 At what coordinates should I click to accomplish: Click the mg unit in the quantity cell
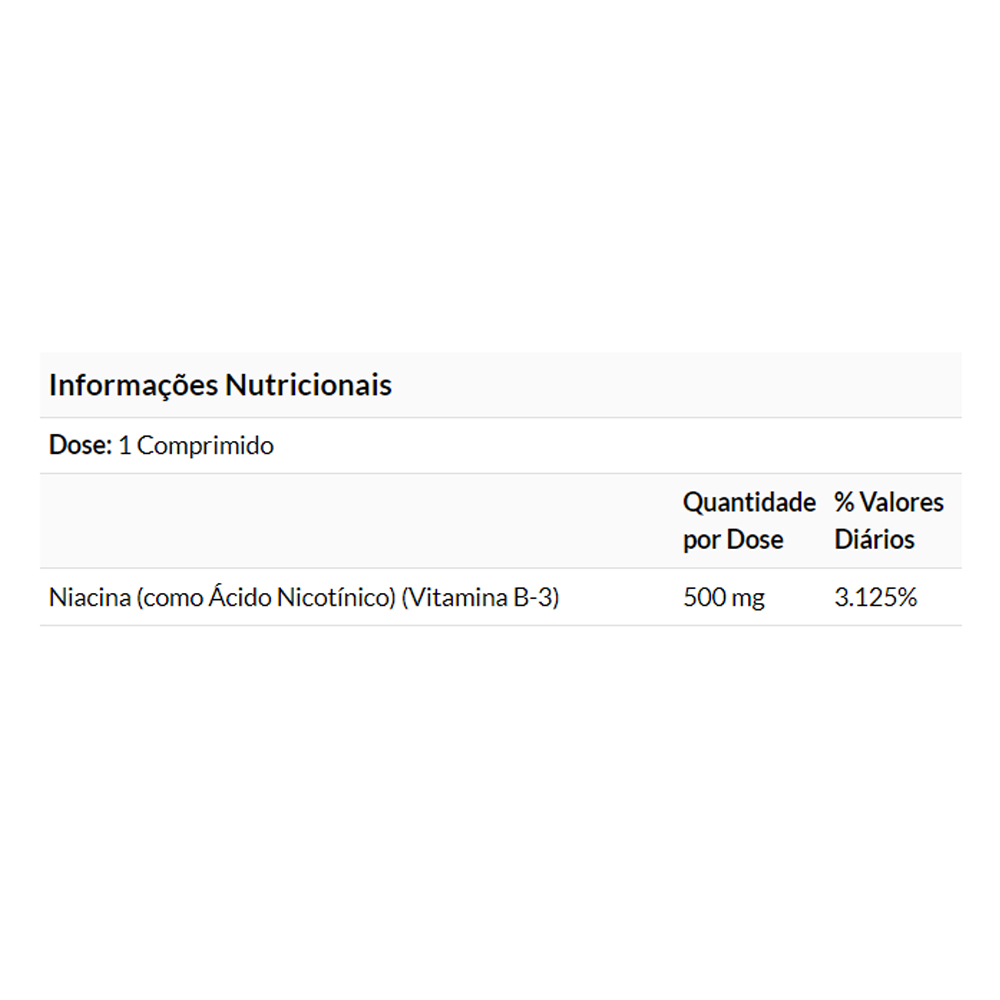point(748,598)
